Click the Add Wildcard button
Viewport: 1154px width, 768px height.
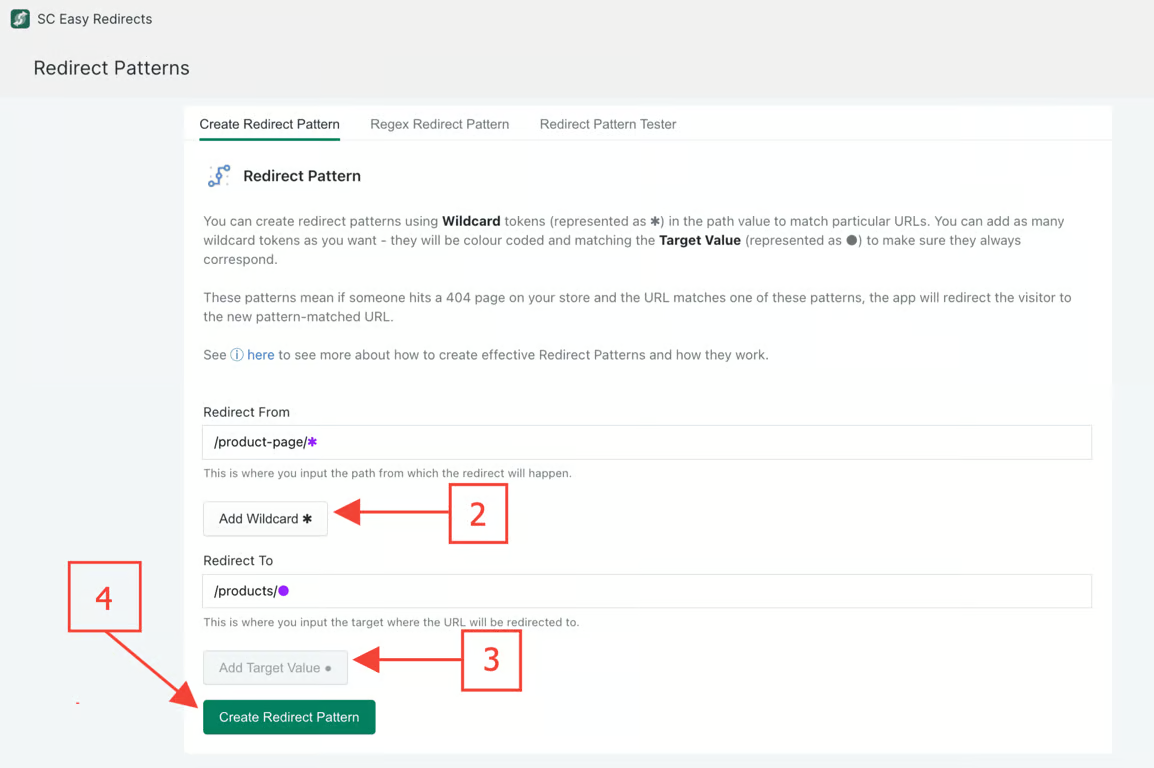(265, 519)
